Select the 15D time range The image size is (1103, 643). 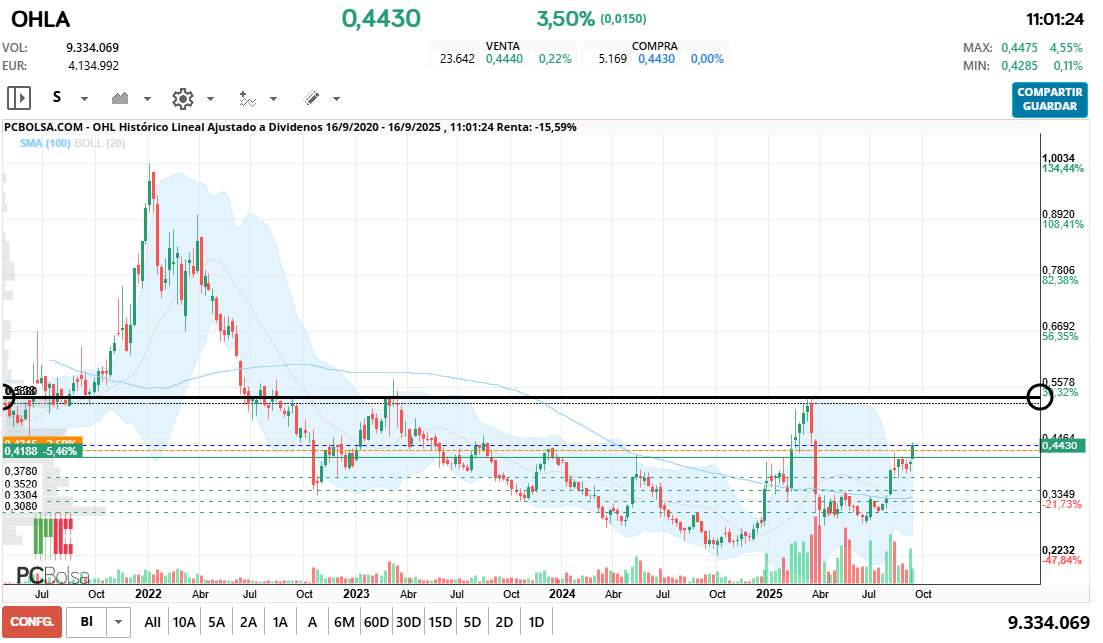click(440, 622)
